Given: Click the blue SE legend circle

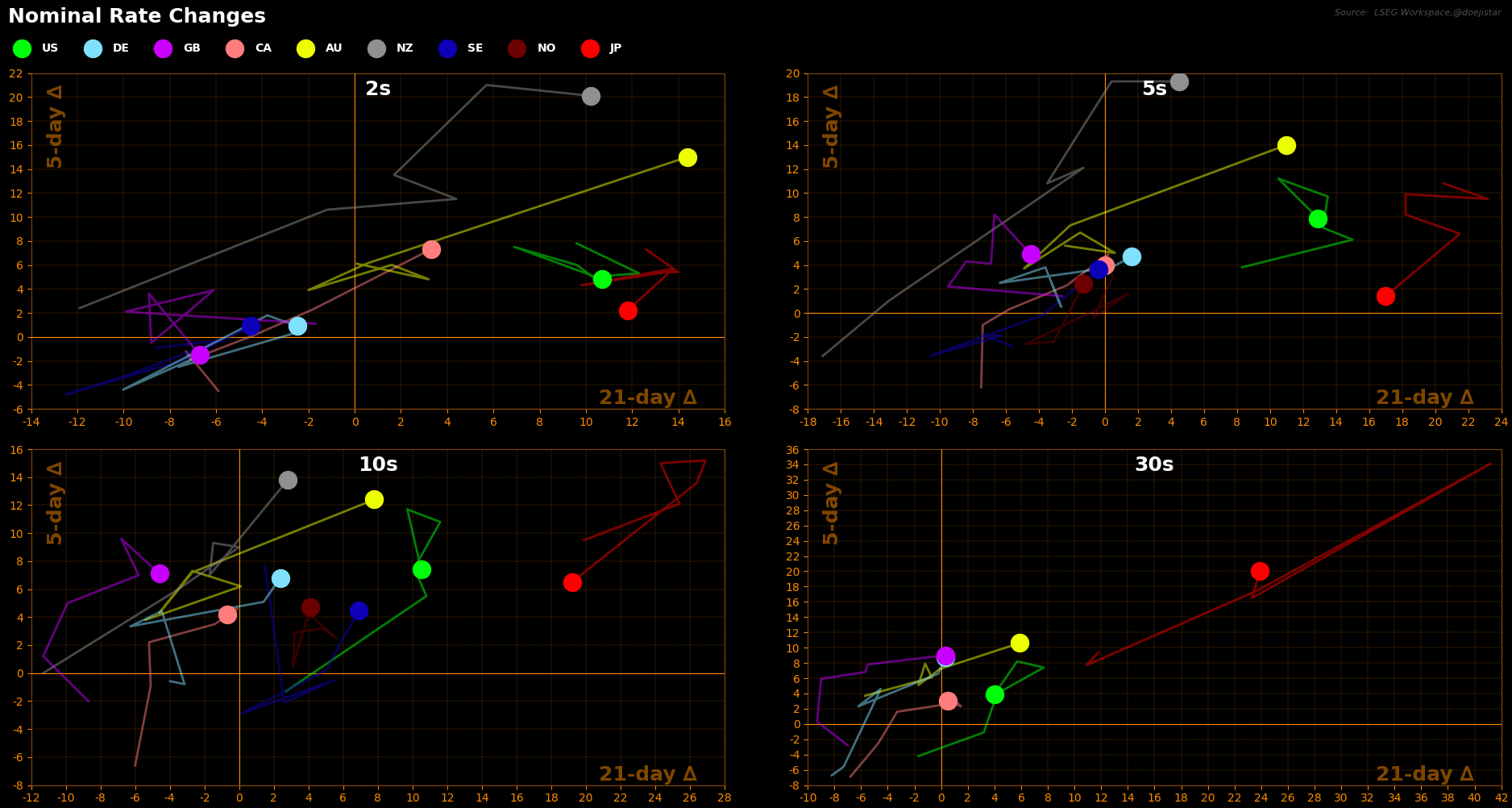Looking at the screenshot, I should coord(447,48).
